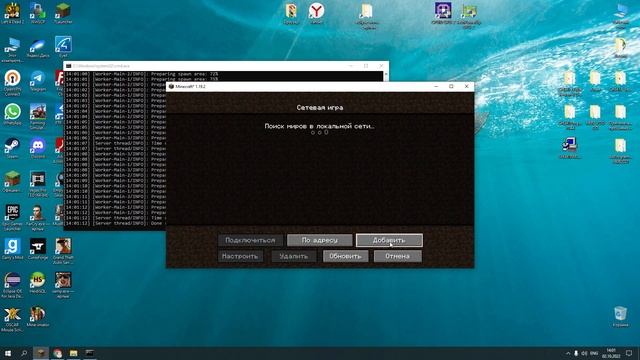
Task: Launch the Steam desktop shortcut
Action: [12, 149]
